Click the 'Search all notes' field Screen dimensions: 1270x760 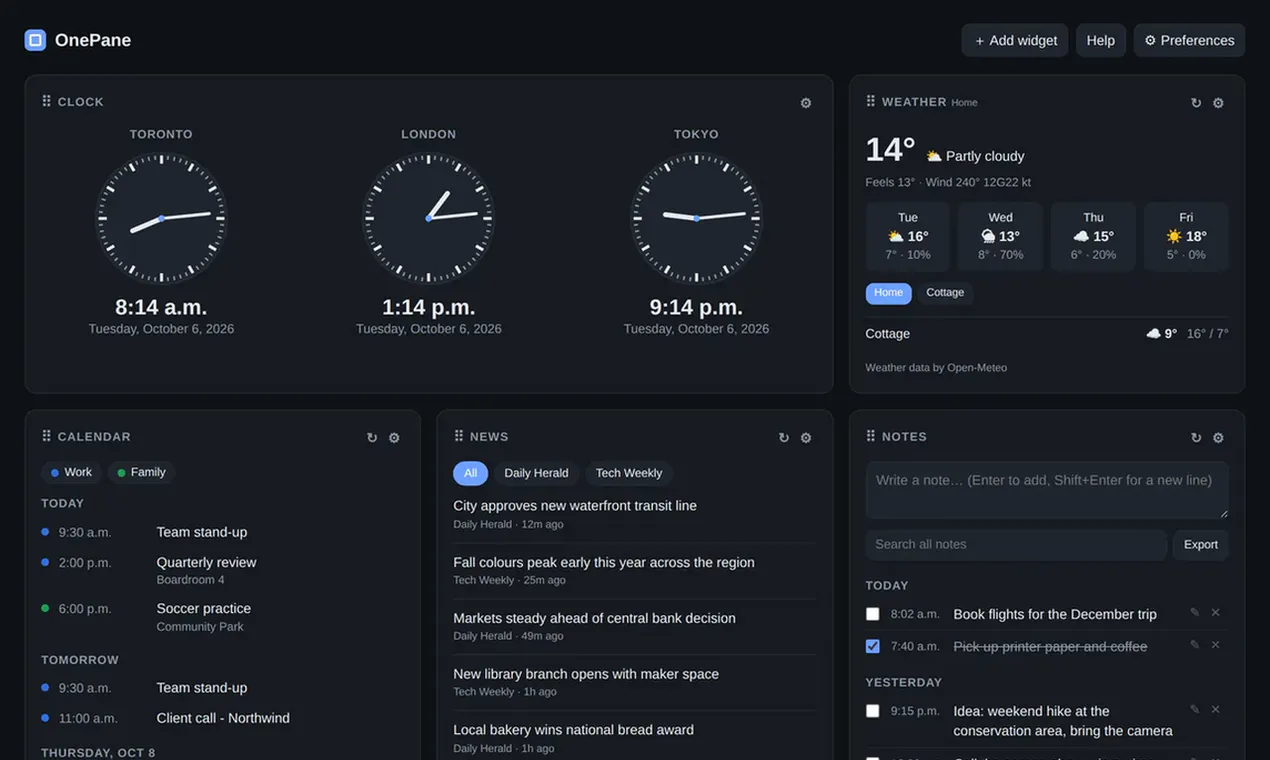(x=1016, y=545)
